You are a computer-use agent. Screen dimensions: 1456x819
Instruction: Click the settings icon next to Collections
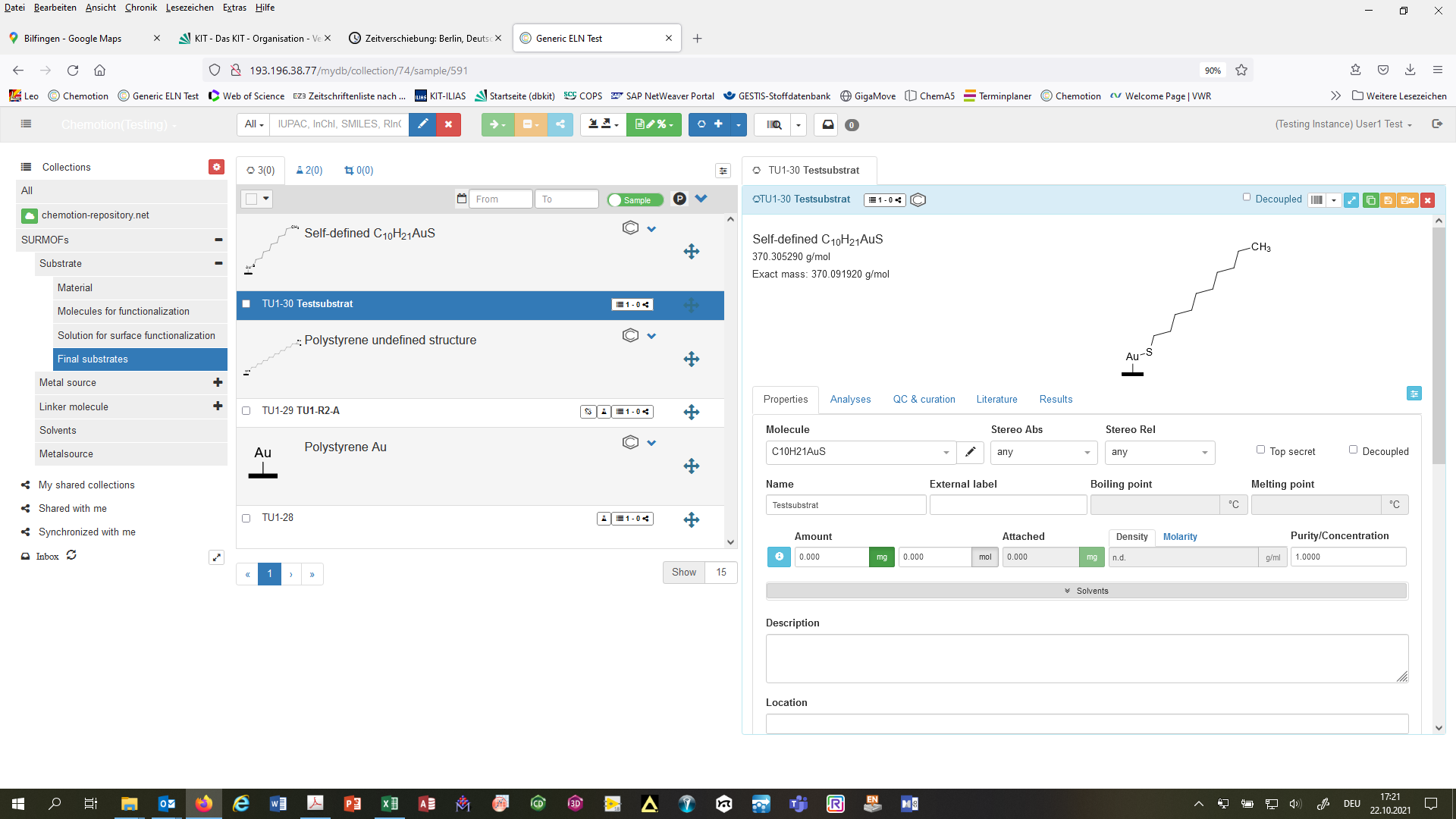point(217,167)
